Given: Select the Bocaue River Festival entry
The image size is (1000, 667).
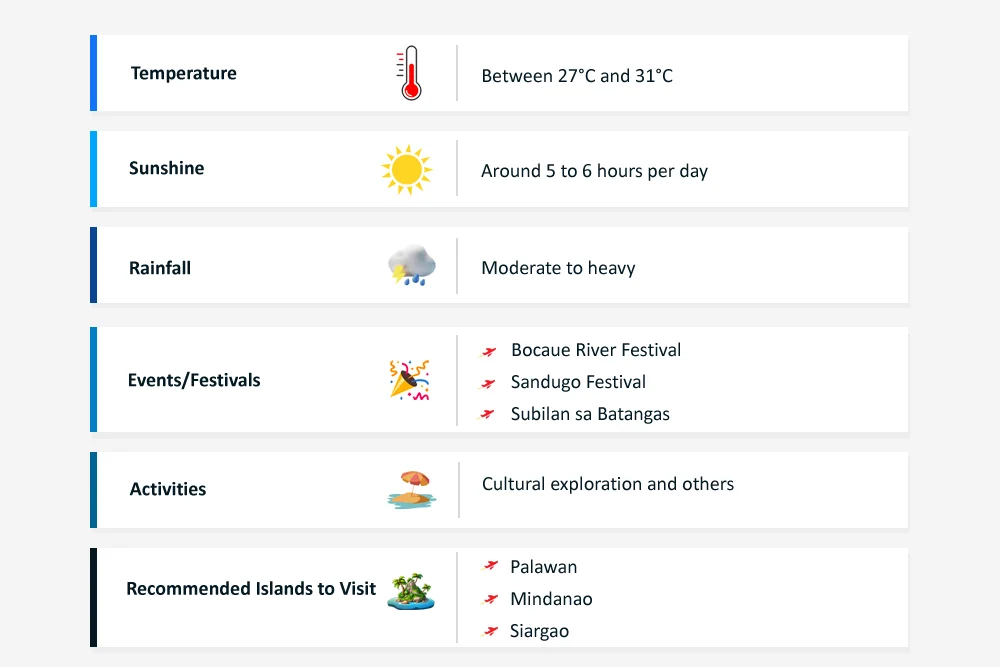Looking at the screenshot, I should tap(596, 350).
